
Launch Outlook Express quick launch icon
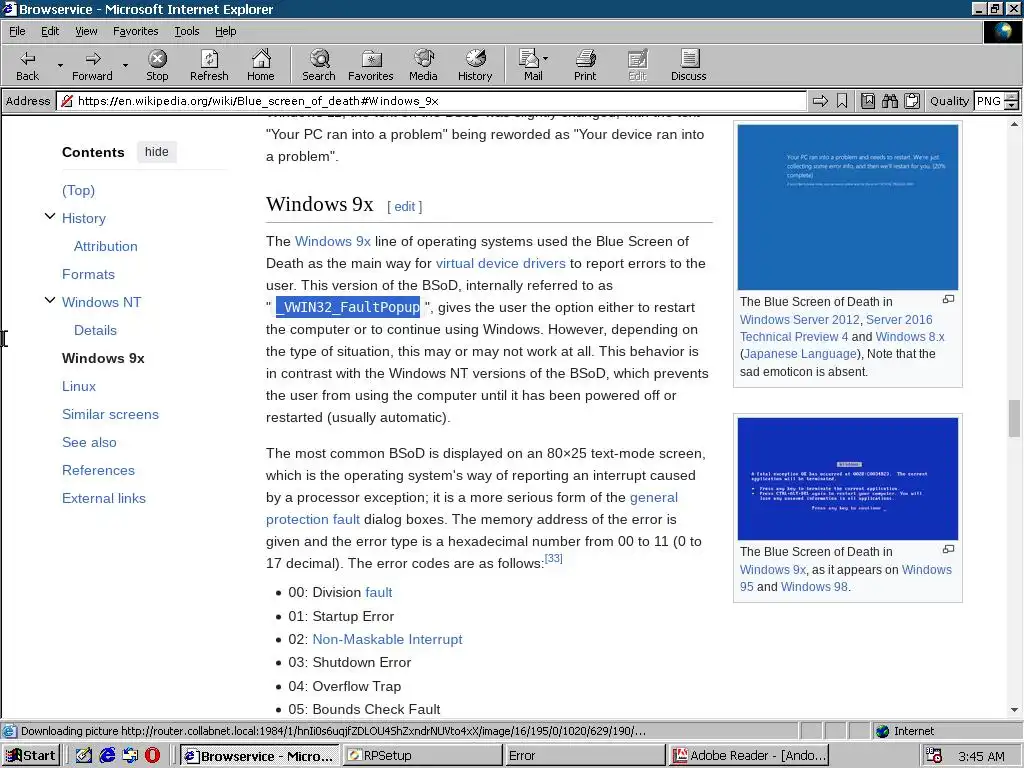tap(130, 756)
